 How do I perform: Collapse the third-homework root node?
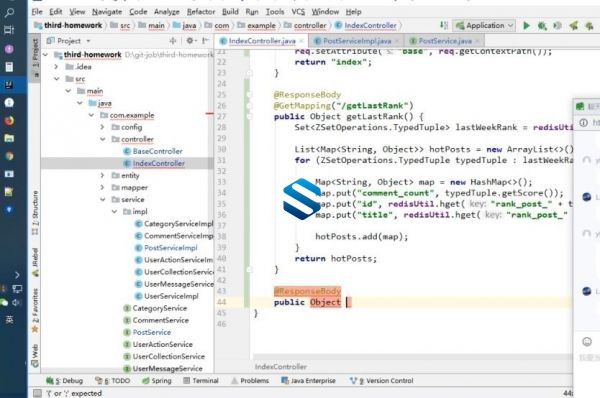[46, 55]
